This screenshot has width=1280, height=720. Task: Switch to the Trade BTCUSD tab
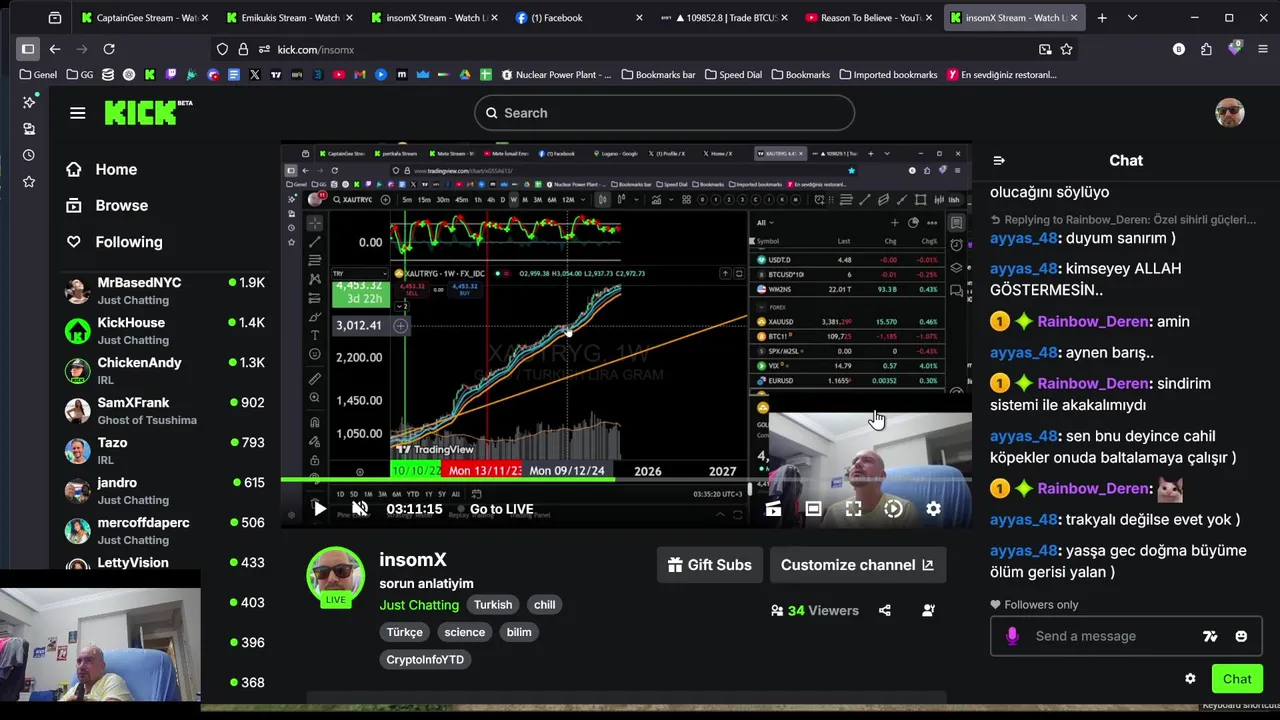[x=722, y=18]
